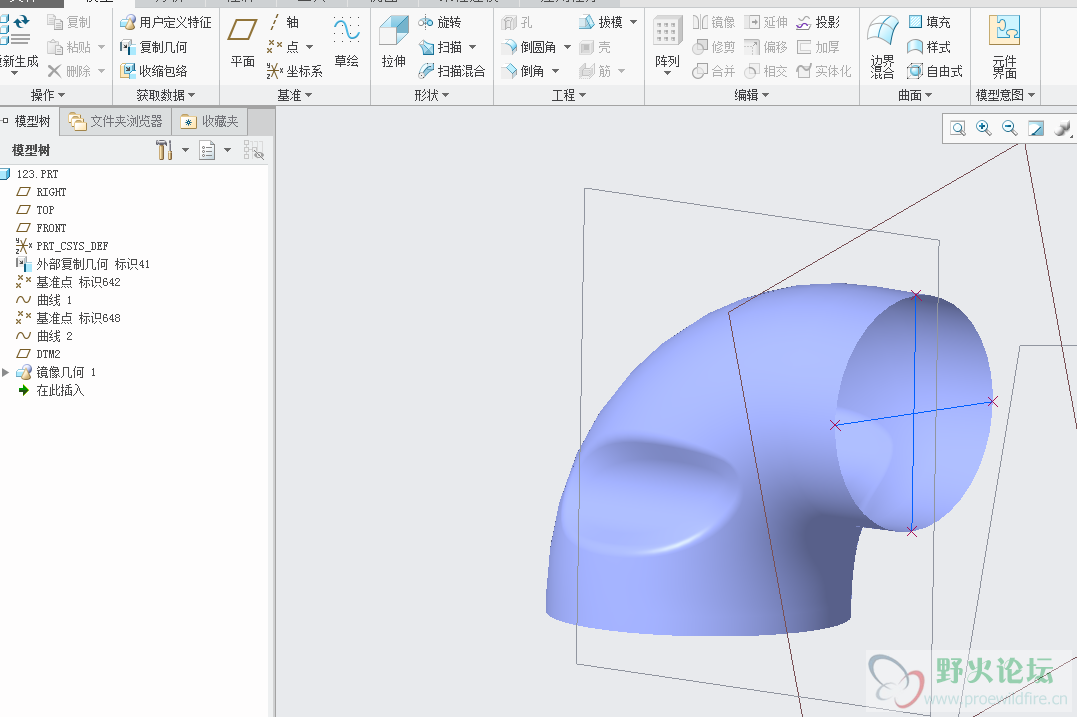Open the 模型意图 group dropdown
Viewport: 1077px width, 717px height.
[x=1006, y=95]
